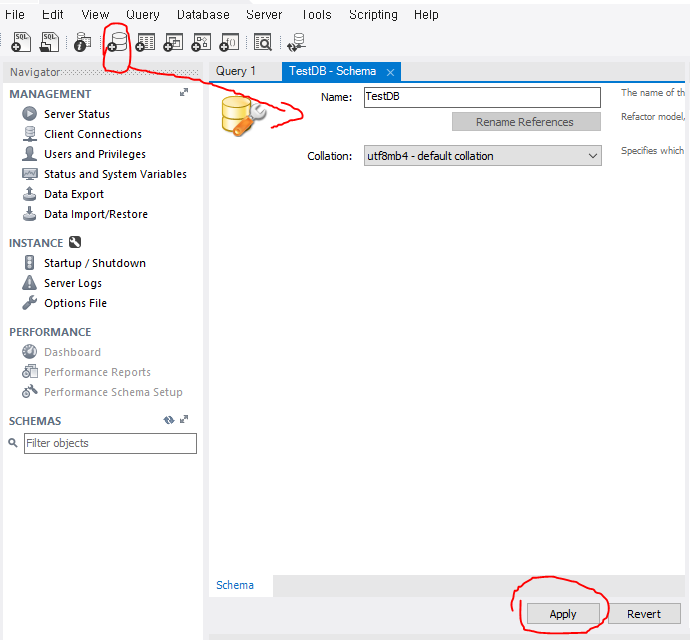Open the Help menu

tap(426, 15)
